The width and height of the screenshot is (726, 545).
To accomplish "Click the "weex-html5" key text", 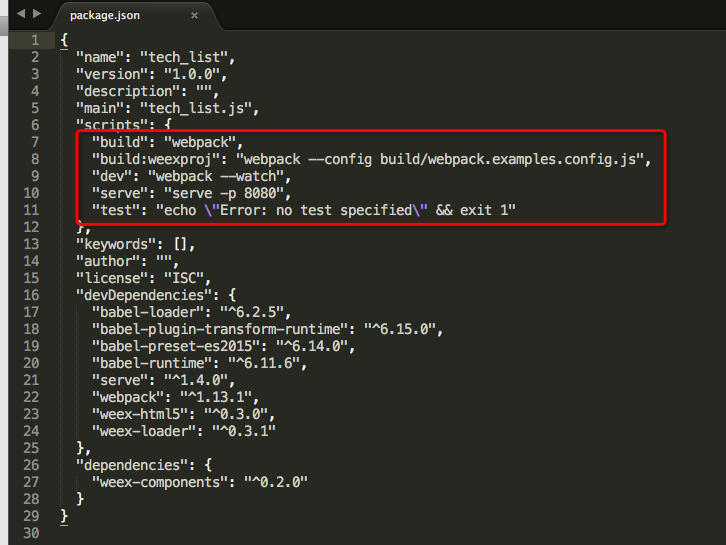I will 140,414.
